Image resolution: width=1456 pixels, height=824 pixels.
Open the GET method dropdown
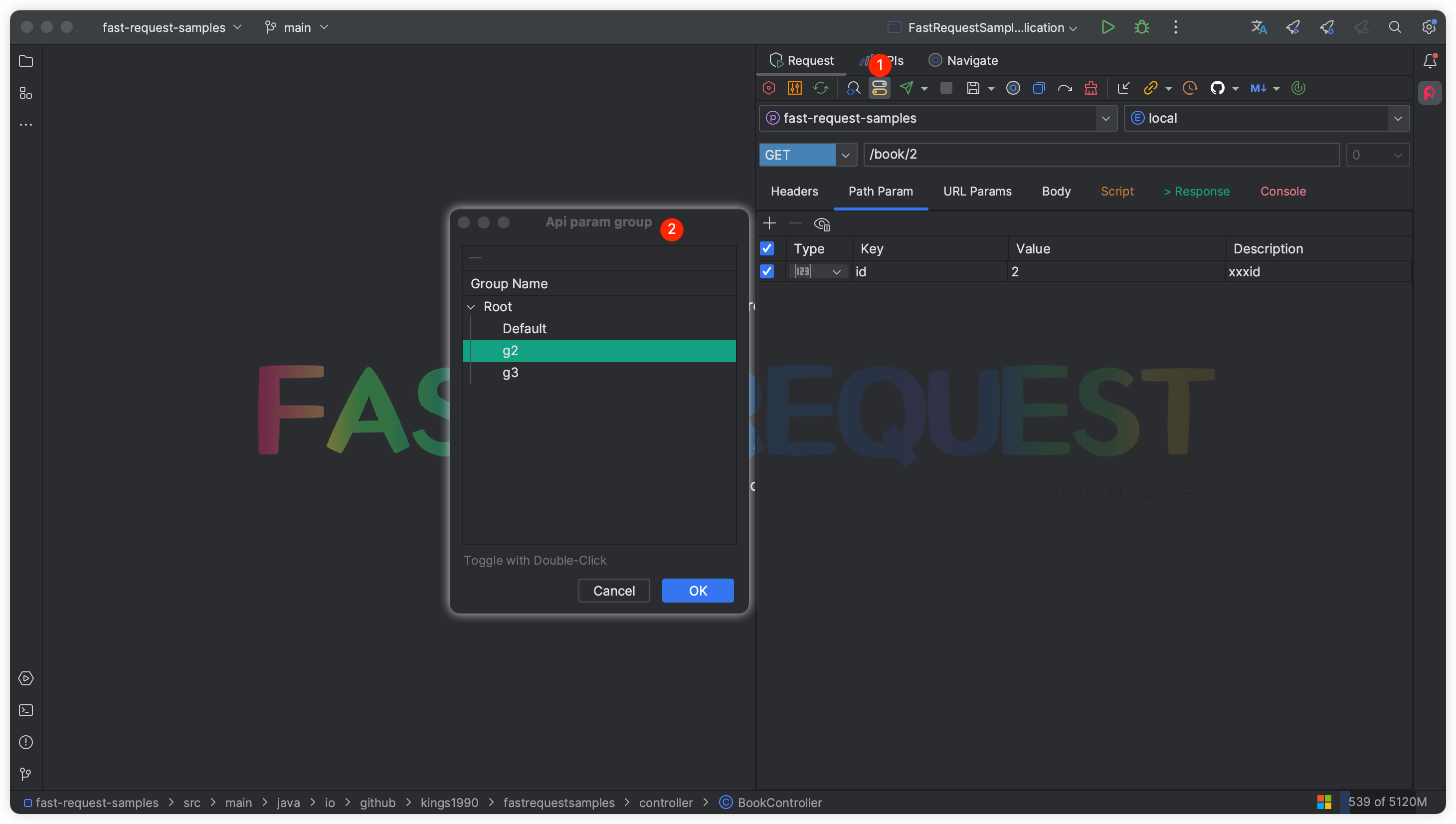pyautogui.click(x=845, y=155)
